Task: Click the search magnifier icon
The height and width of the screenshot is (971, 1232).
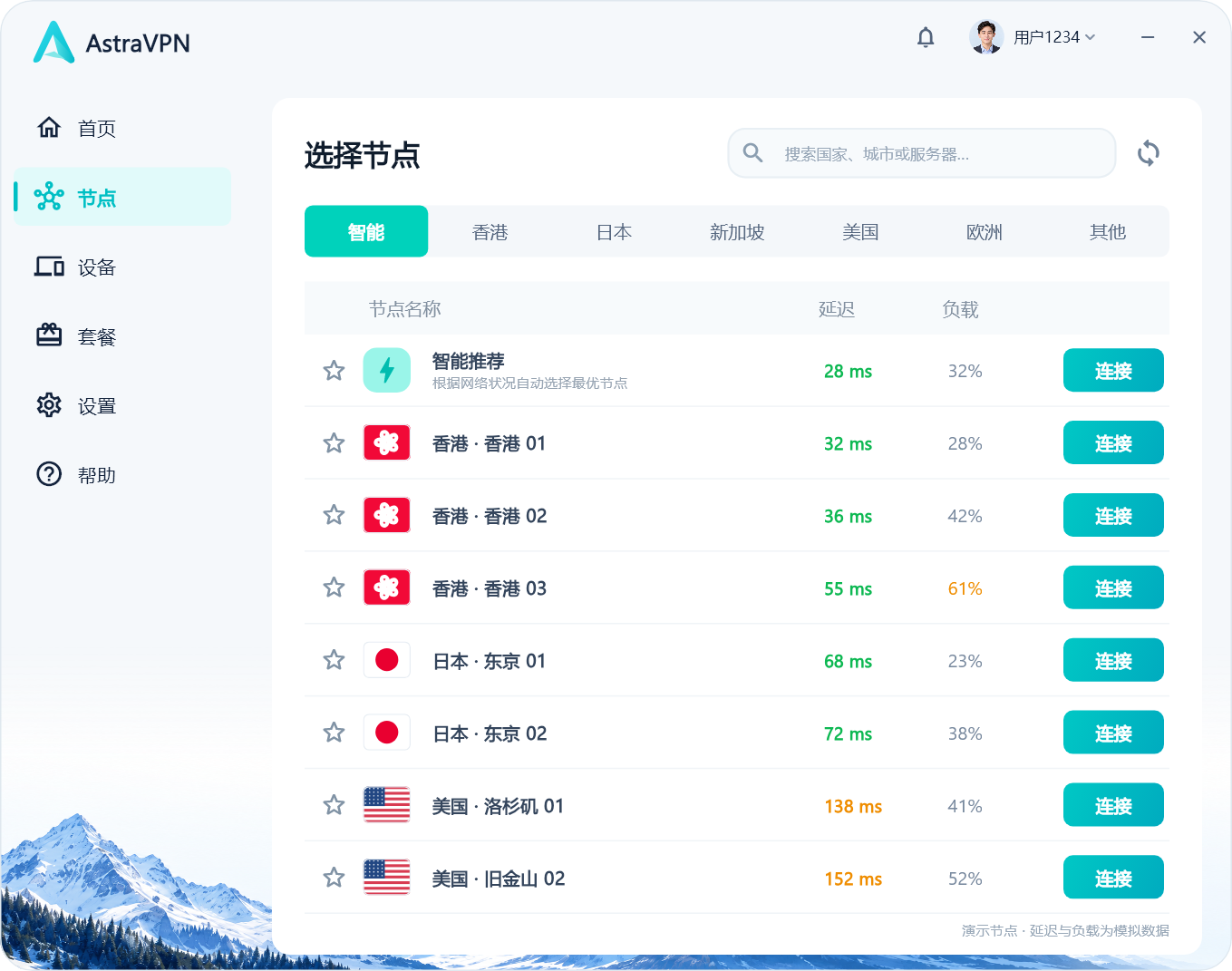Action: 753,153
